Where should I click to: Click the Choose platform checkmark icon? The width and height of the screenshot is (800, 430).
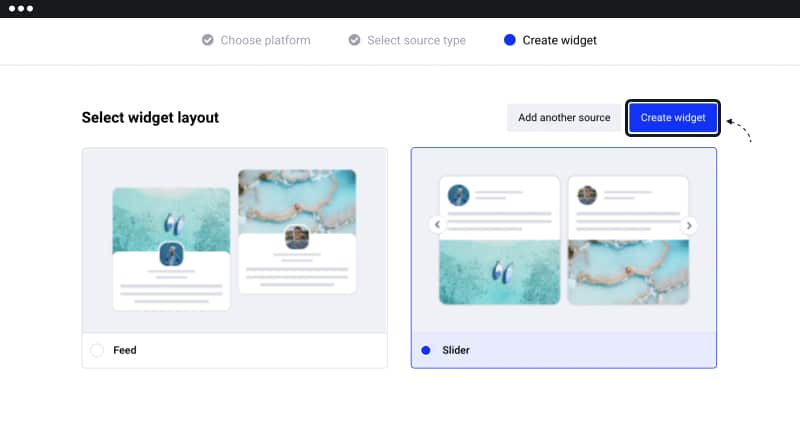208,40
